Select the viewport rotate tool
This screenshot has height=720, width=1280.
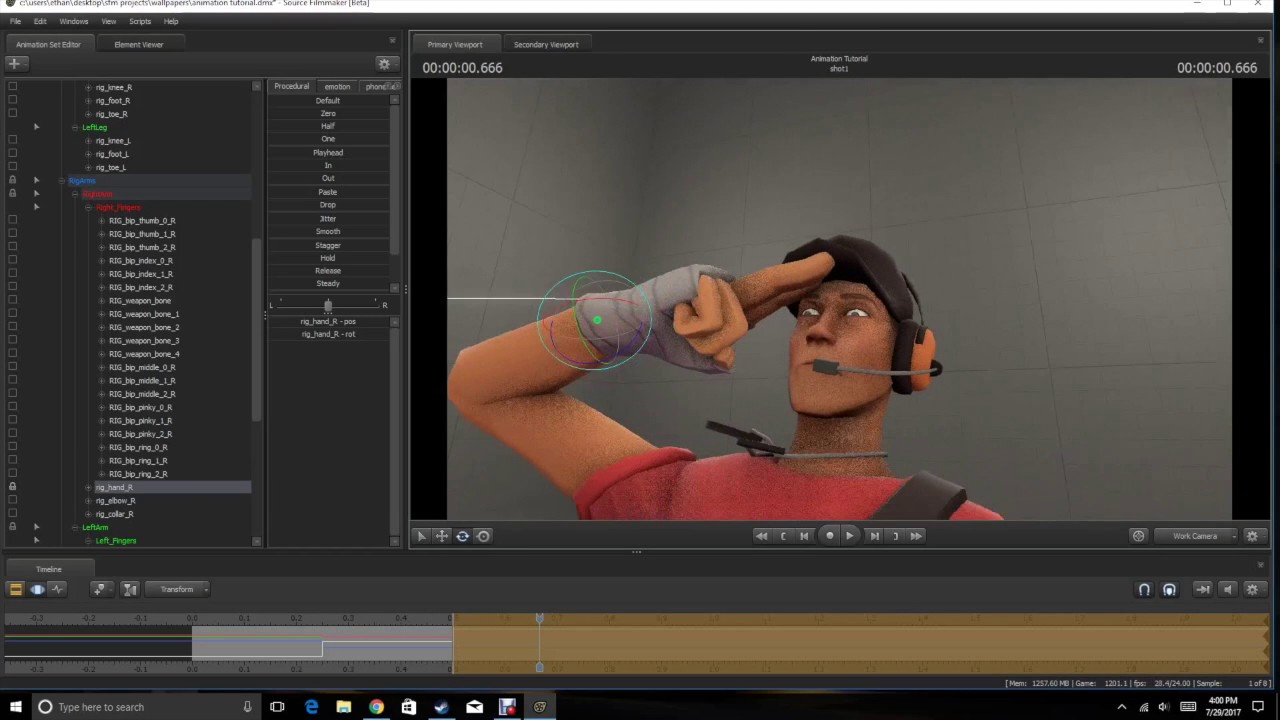click(462, 536)
